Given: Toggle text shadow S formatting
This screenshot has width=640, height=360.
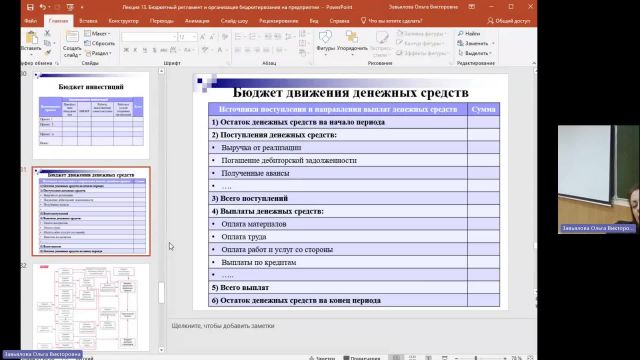Looking at the screenshot, I should point(154,50).
